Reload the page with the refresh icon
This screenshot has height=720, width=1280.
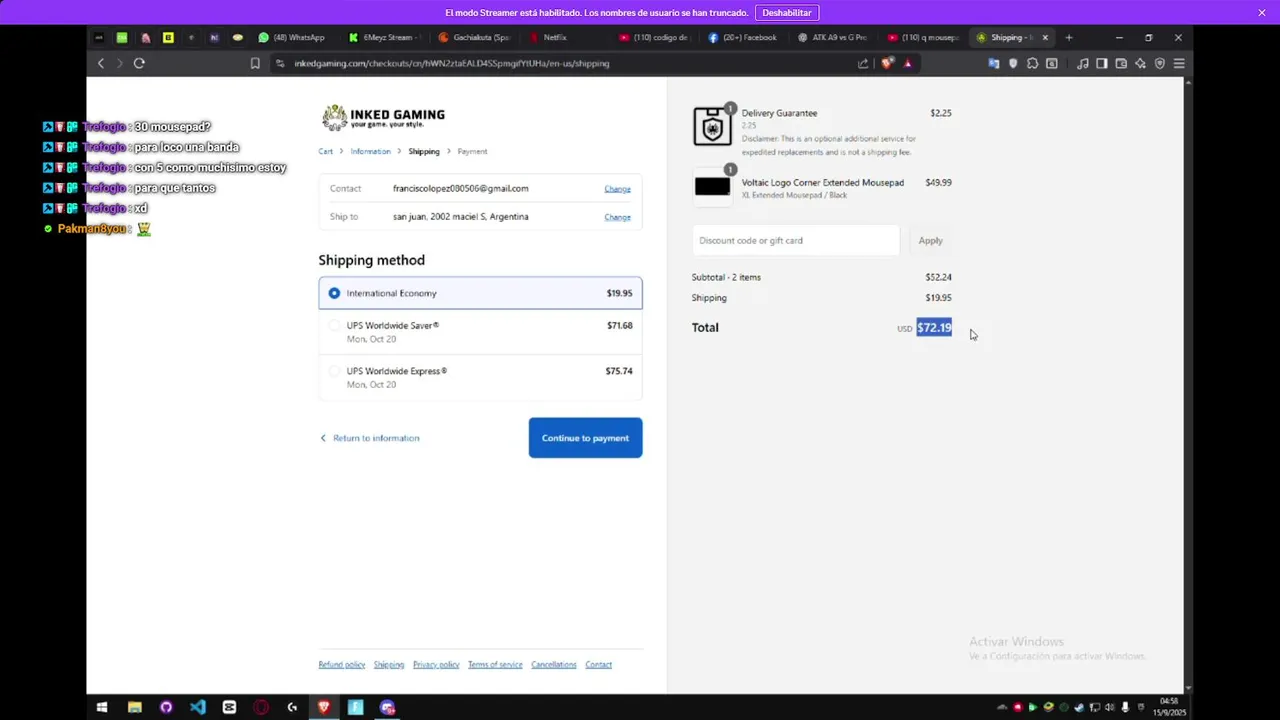(139, 63)
